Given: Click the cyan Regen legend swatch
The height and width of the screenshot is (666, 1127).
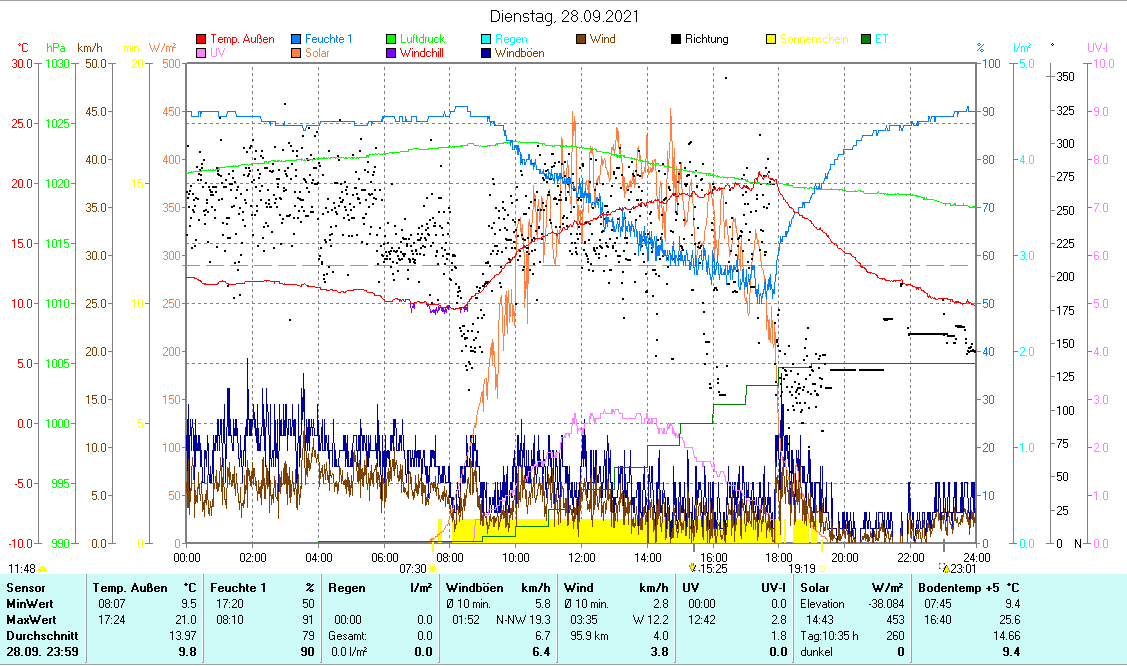Looking at the screenshot, I should tap(486, 39).
